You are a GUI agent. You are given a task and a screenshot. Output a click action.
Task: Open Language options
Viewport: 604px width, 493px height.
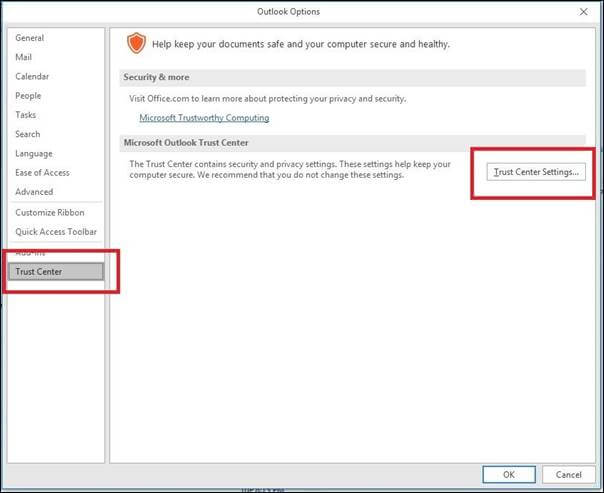click(x=34, y=153)
